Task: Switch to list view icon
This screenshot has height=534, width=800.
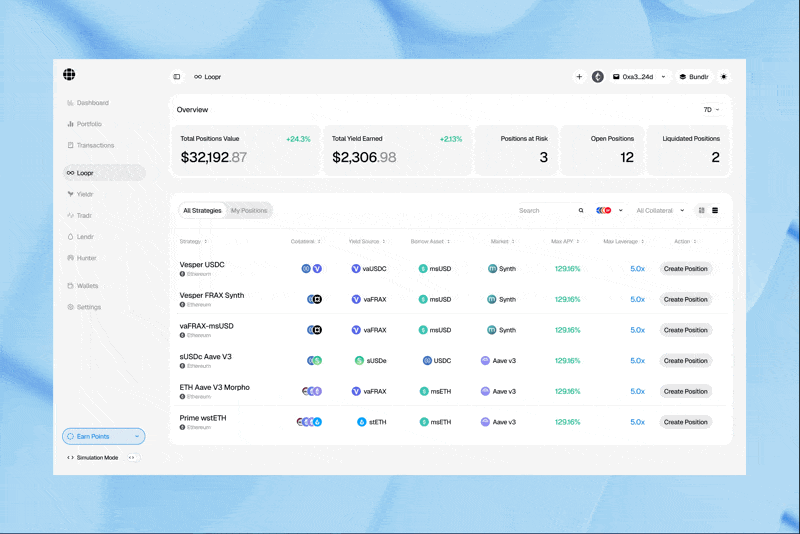Action: 715,210
